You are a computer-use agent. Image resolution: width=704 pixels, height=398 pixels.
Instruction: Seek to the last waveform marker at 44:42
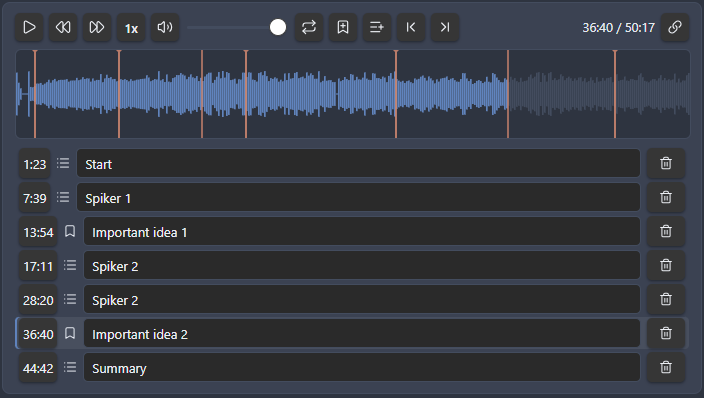coord(615,94)
